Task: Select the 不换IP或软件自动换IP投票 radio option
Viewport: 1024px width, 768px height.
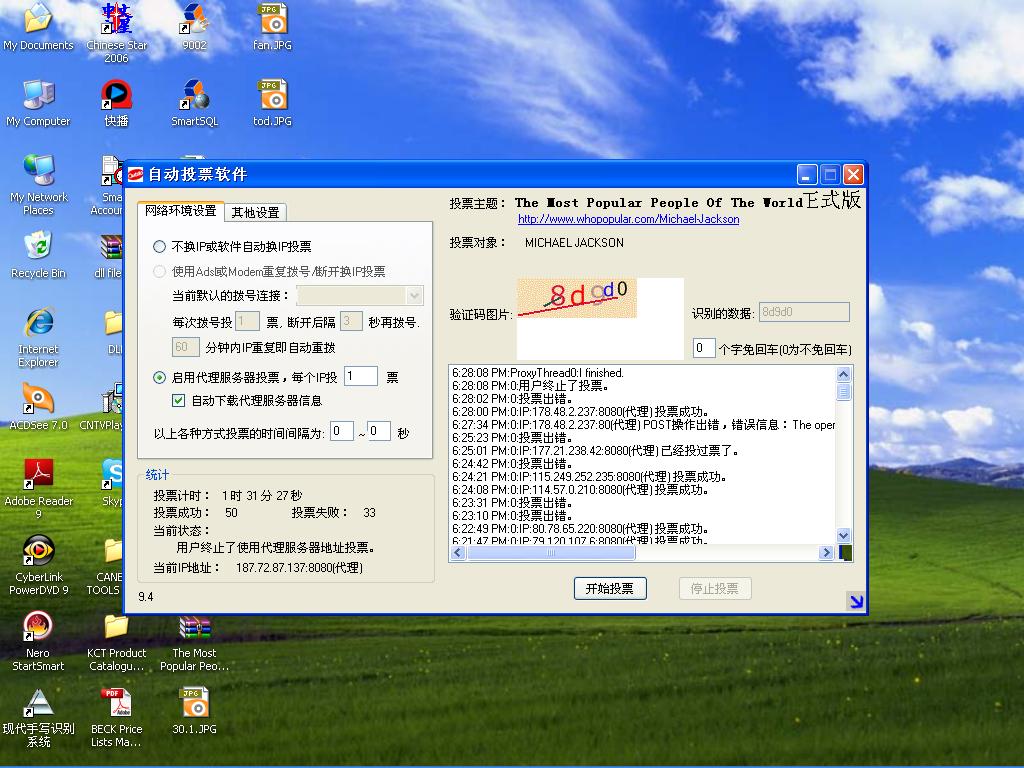Action: point(160,247)
